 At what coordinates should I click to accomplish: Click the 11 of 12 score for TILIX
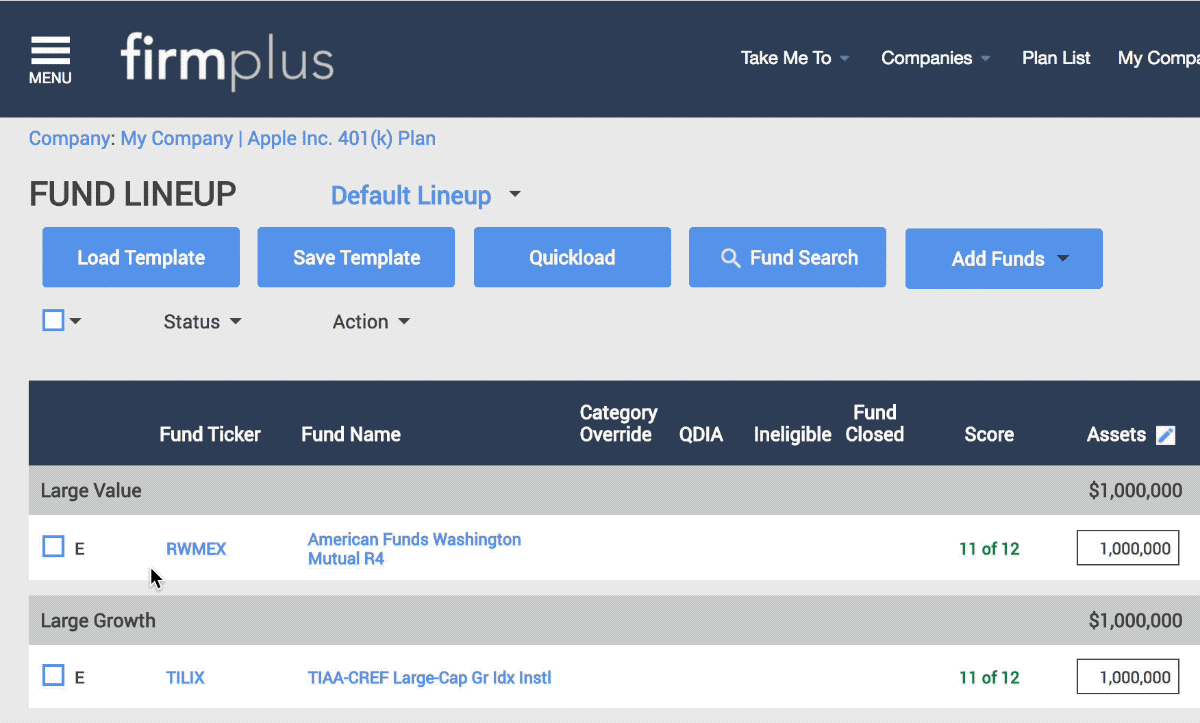989,678
